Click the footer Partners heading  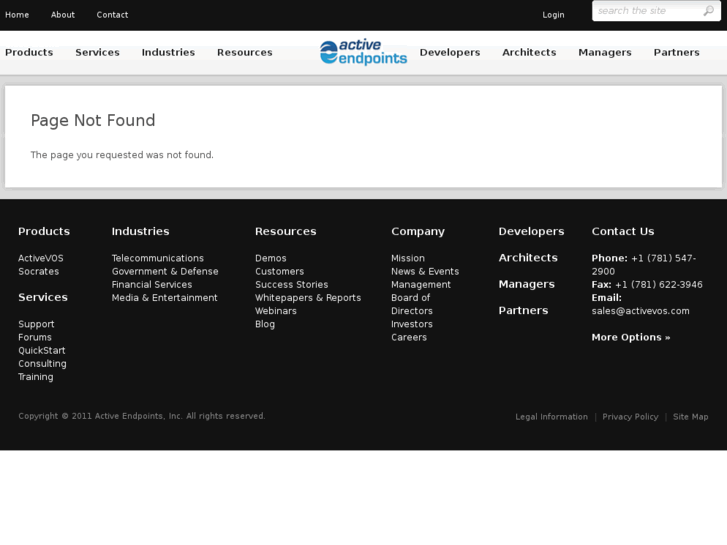coord(523,311)
